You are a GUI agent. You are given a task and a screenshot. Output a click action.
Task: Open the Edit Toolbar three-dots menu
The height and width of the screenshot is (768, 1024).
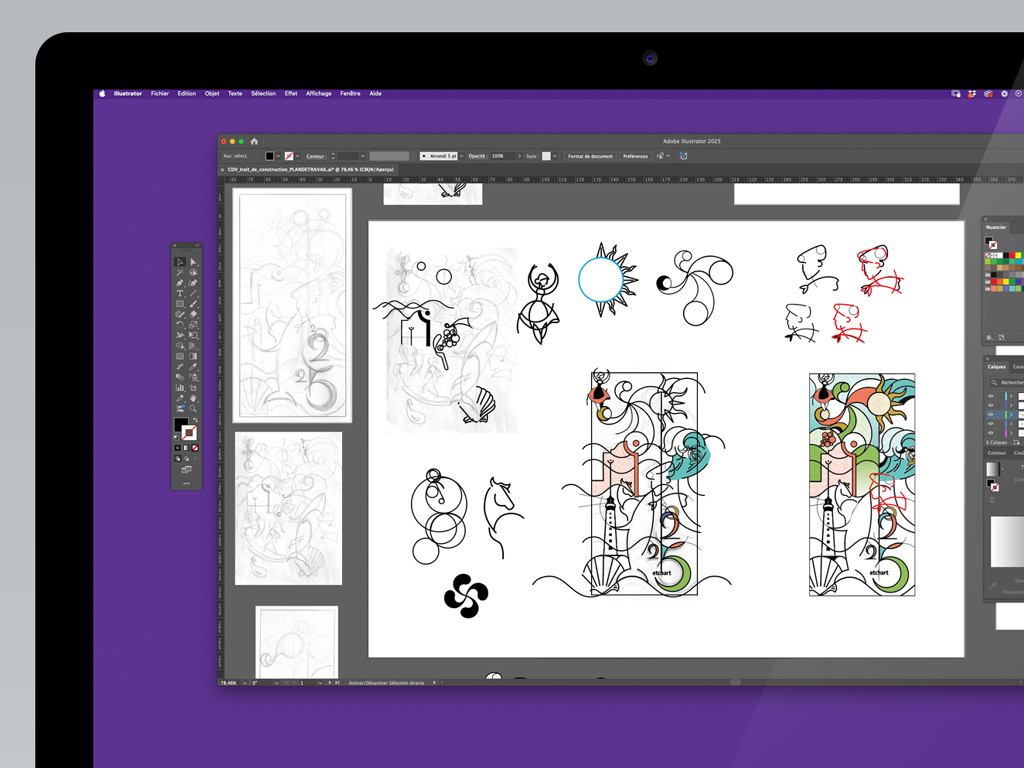[186, 483]
